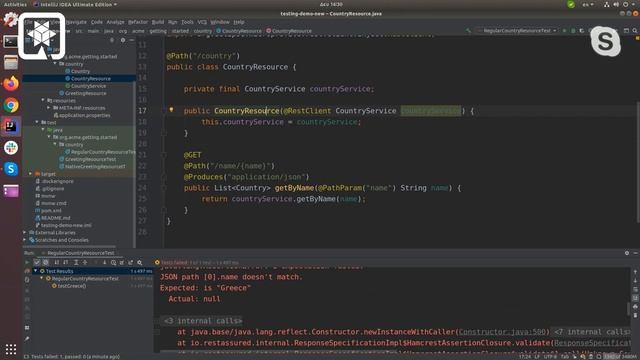Sort test results by duration
This screenshot has width=640, height=360.
66,262
